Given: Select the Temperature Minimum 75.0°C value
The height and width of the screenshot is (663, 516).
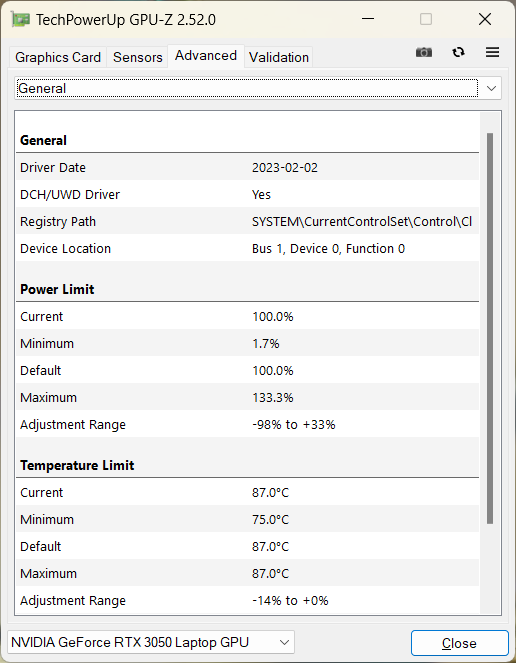Looking at the screenshot, I should point(270,519).
